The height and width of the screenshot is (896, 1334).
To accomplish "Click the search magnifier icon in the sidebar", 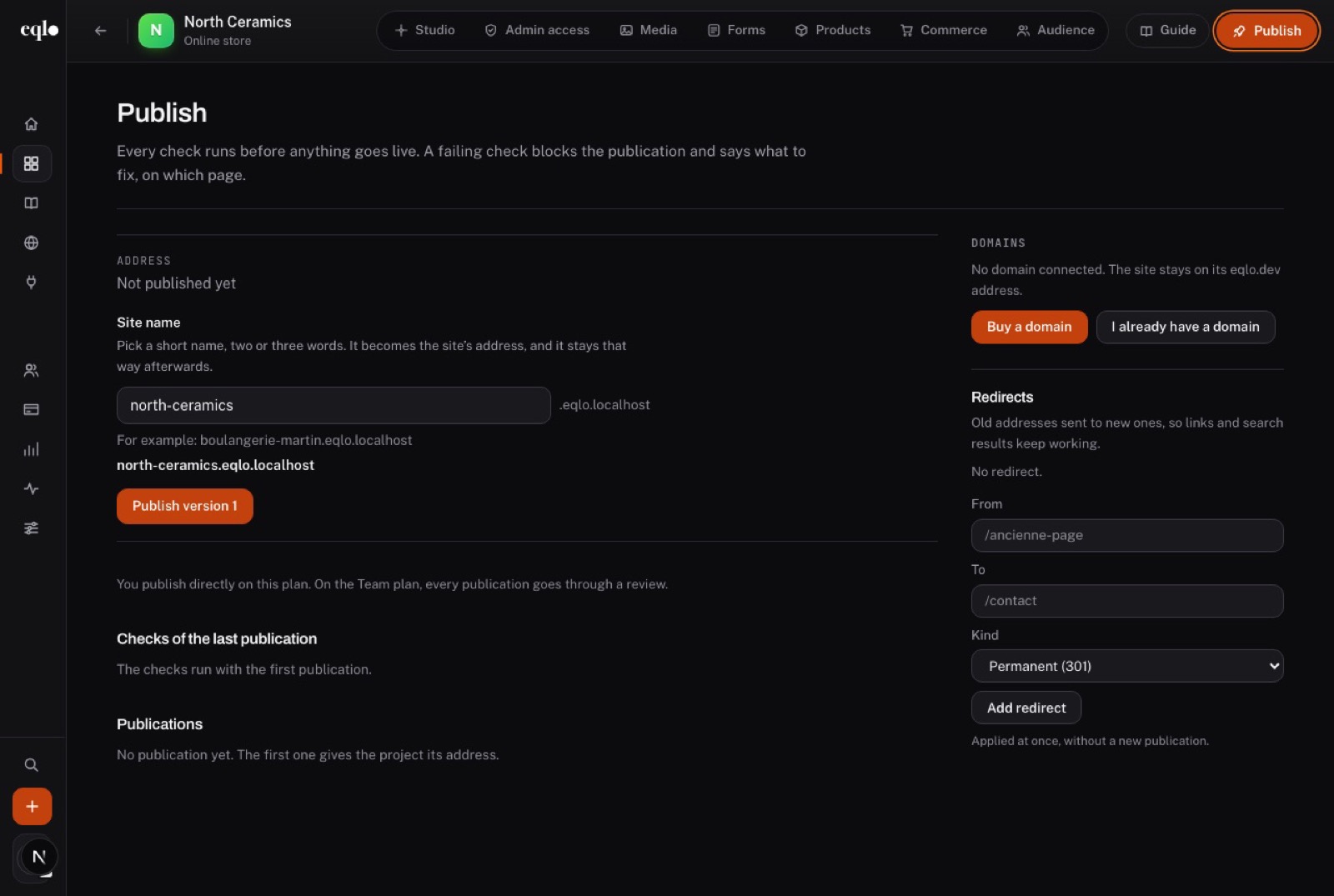I will coord(32,764).
